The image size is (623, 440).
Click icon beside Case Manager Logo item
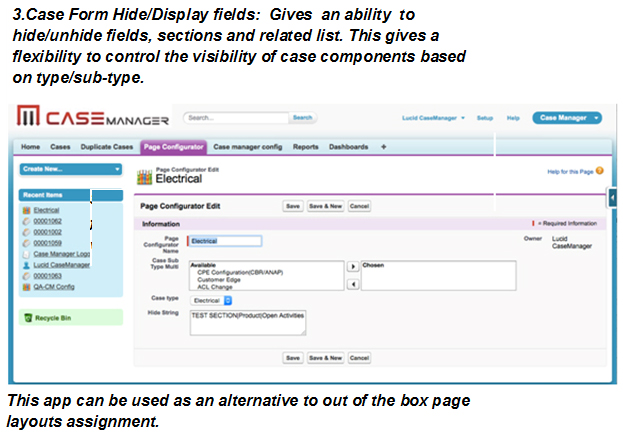(27, 254)
